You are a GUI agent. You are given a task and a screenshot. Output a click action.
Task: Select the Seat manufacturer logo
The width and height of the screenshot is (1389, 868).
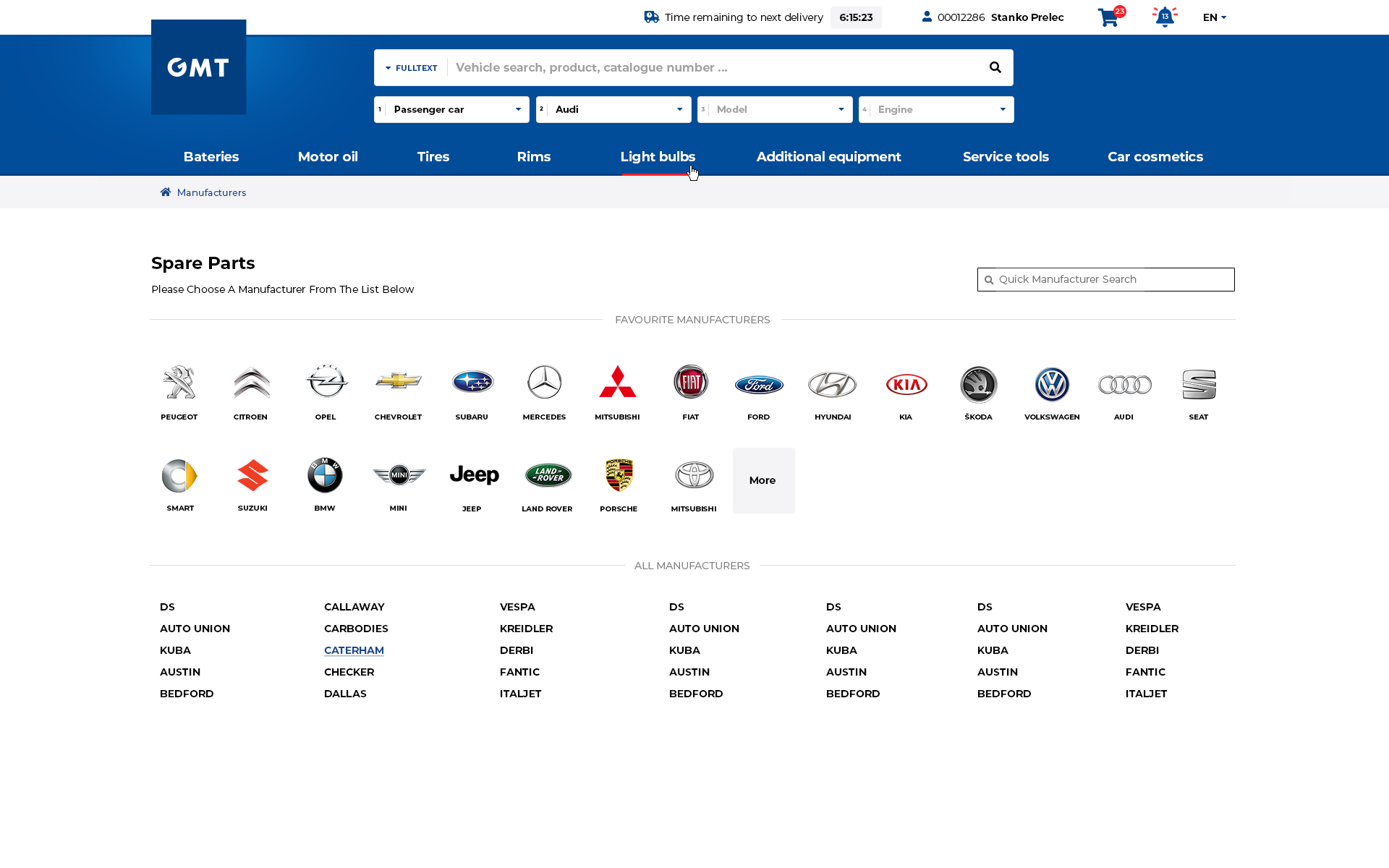click(1199, 385)
